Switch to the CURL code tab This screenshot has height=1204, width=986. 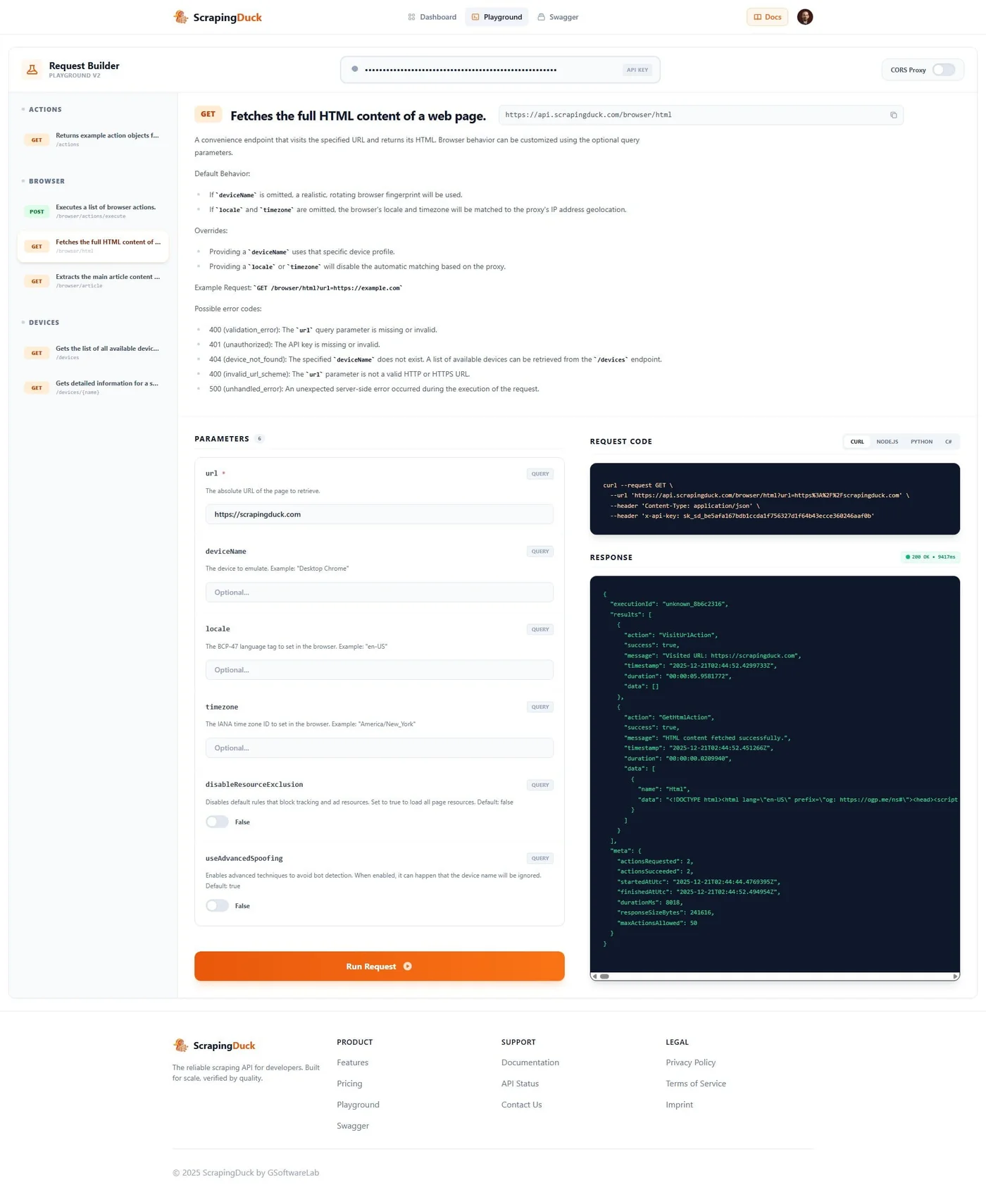(x=857, y=442)
